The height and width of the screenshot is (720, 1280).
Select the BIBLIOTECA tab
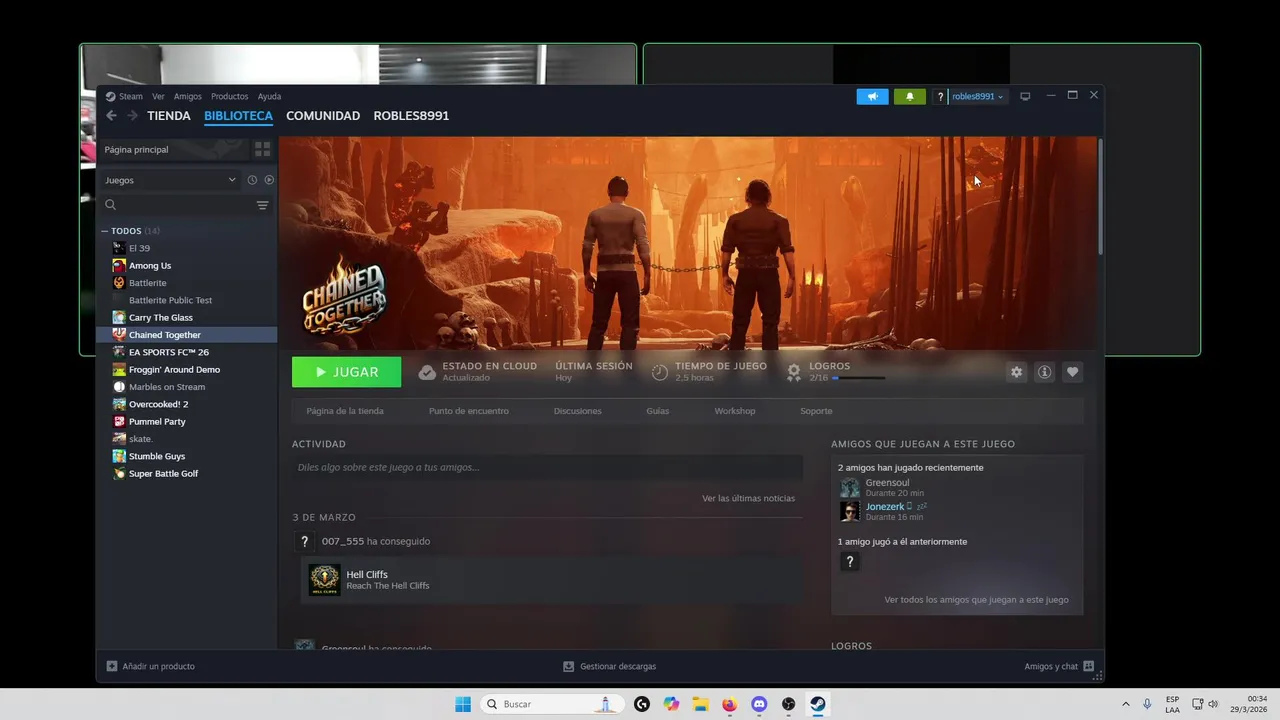click(x=238, y=116)
